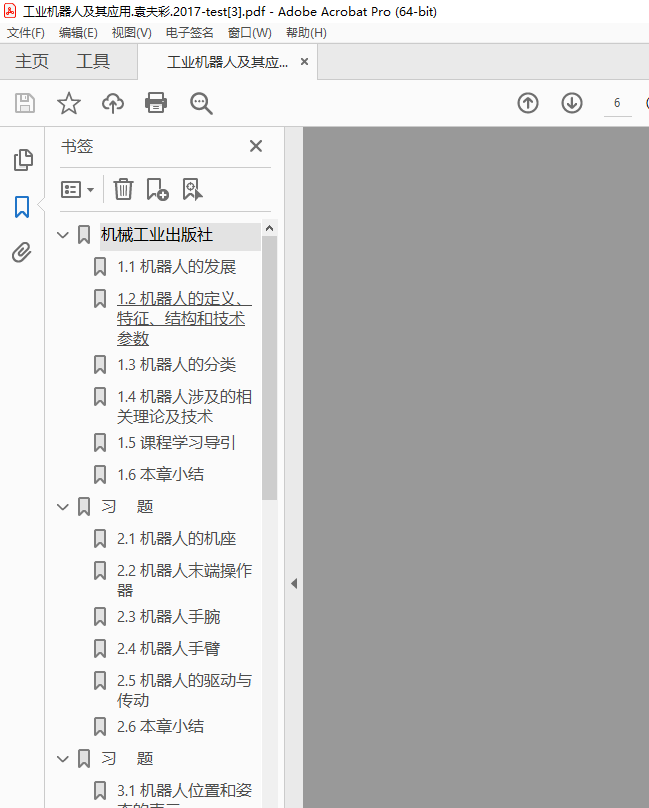The width and height of the screenshot is (649, 808).
Task: Open bookmark 1.5 课程学习导引
Action: coord(176,443)
